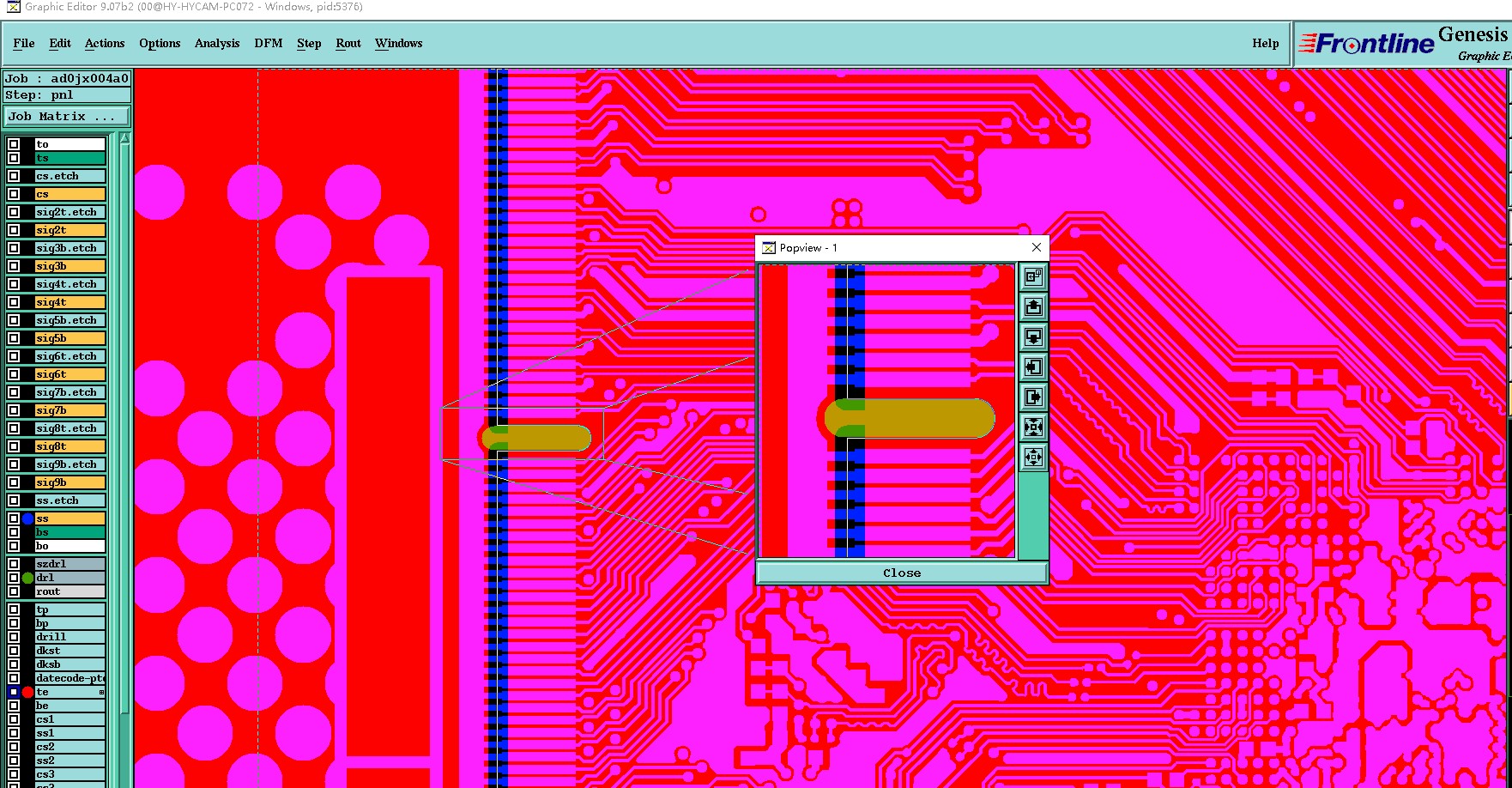Select the drill layer name
Viewport: 1512px width, 788px height.
point(70,637)
